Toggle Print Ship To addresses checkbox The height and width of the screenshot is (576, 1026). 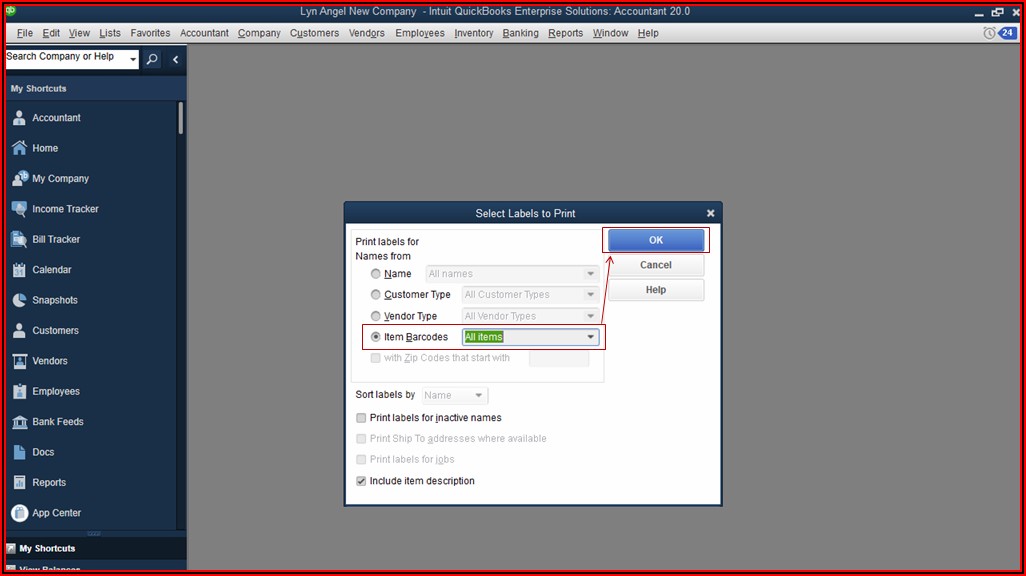coord(361,439)
